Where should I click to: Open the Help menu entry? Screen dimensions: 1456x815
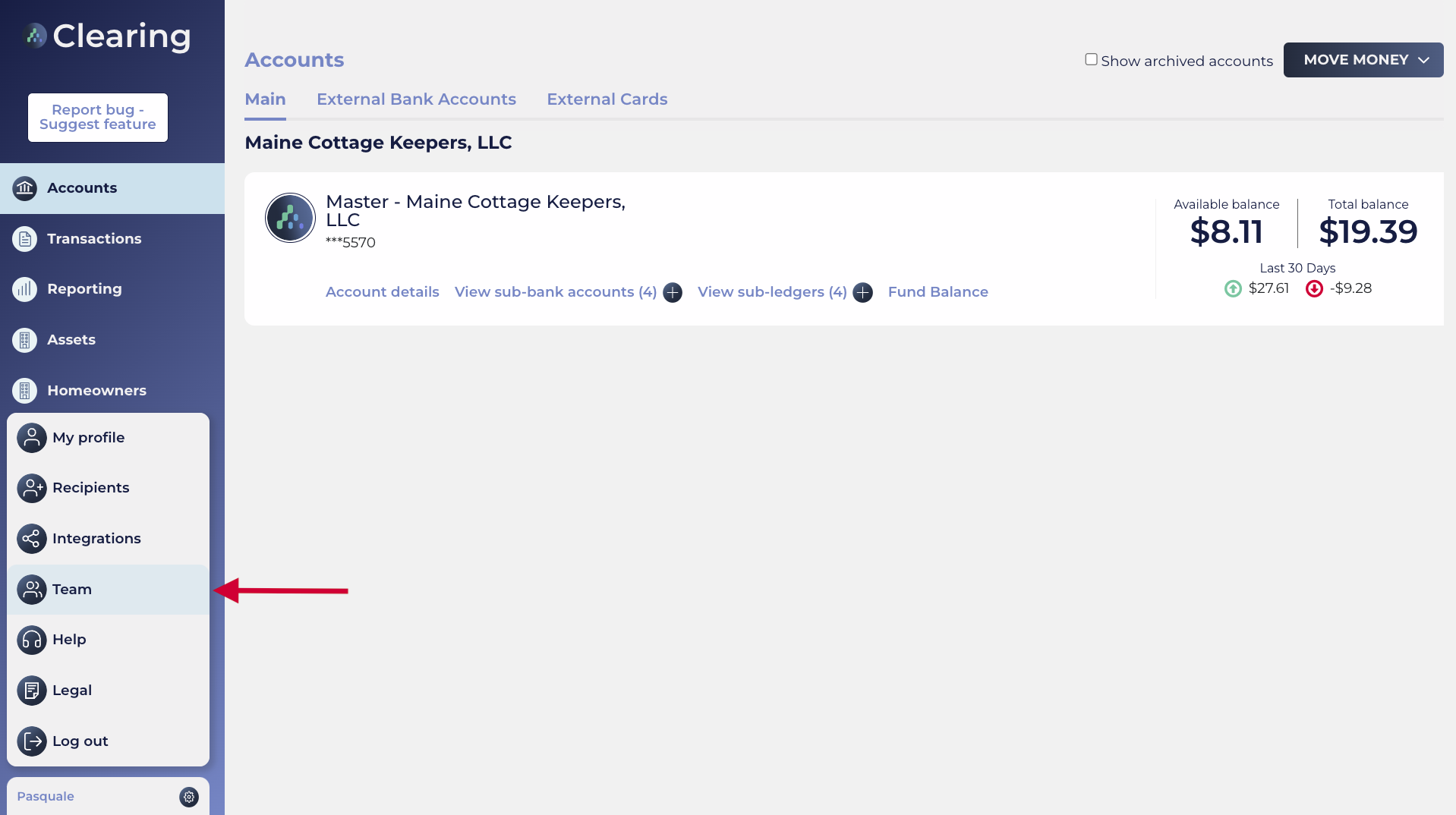(108, 640)
